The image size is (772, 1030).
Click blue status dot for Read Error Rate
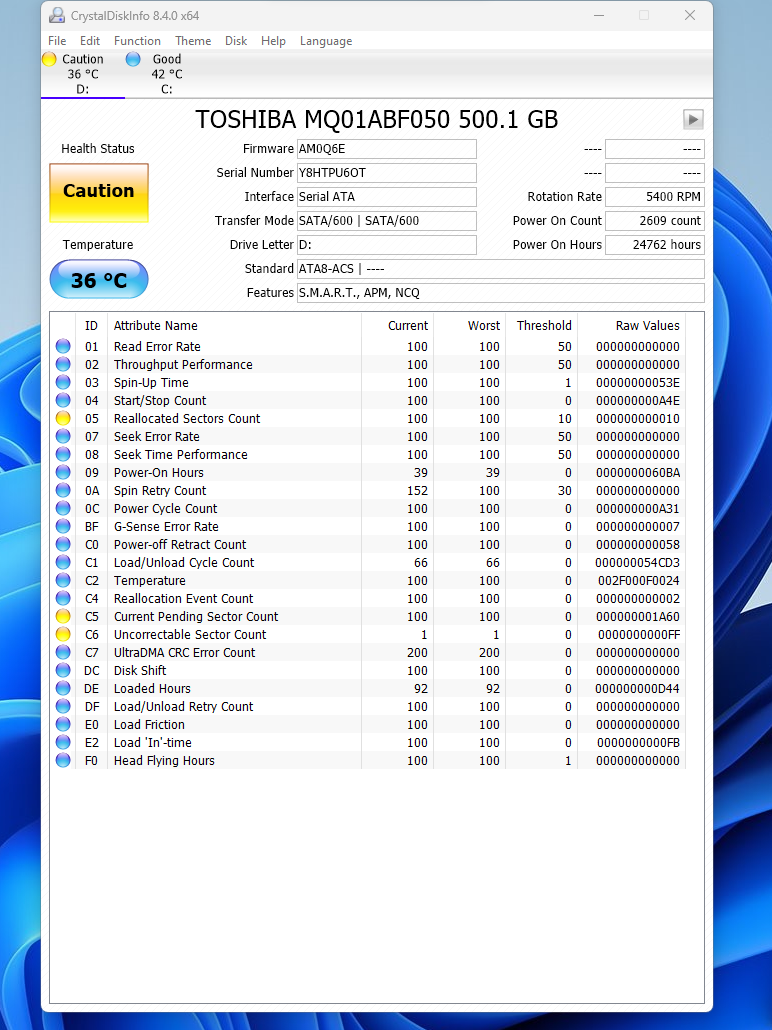click(63, 346)
